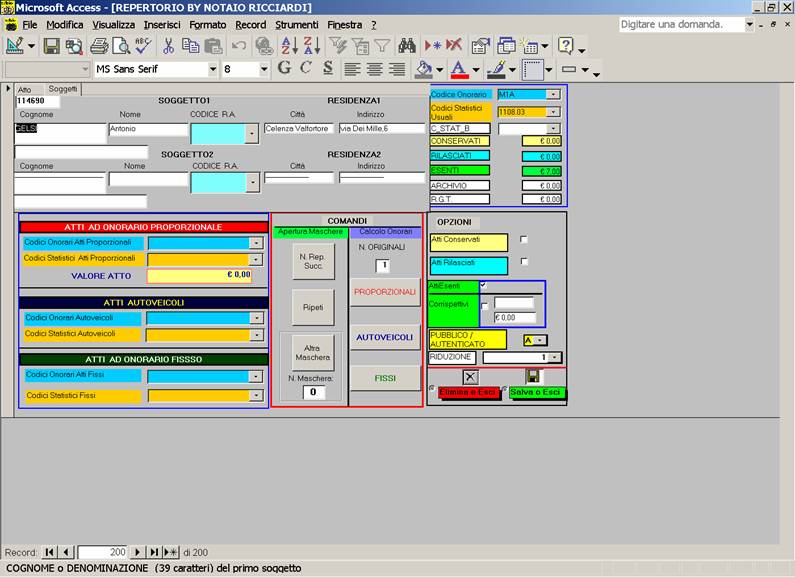This screenshot has height=578, width=795.
Task: Click the PROPORZIONALI button
Action: coord(385,292)
